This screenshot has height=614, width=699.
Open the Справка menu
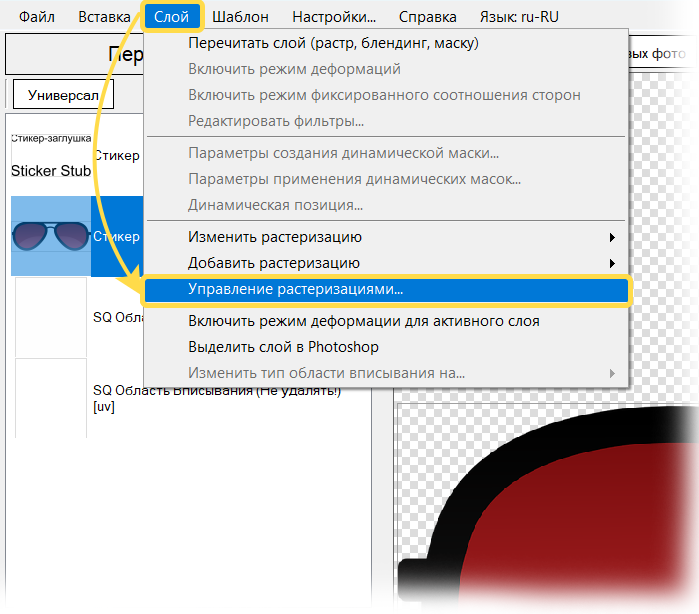pos(427,17)
